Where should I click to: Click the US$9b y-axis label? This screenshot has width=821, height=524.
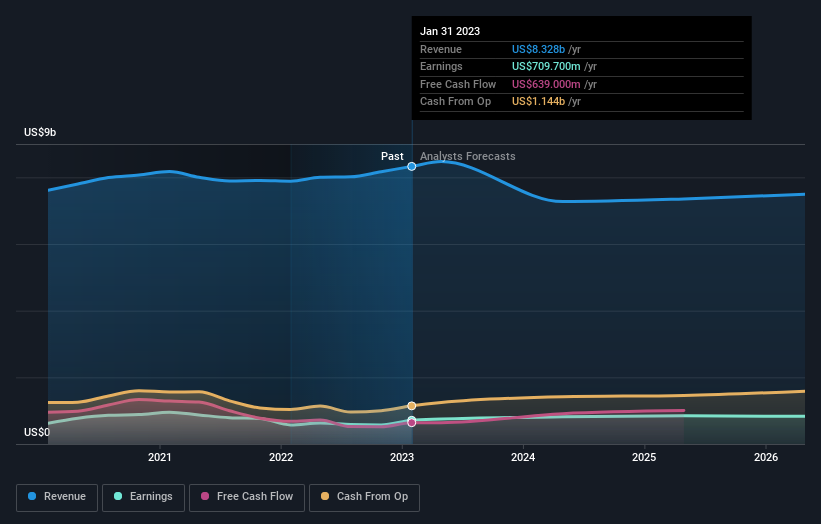click(40, 132)
